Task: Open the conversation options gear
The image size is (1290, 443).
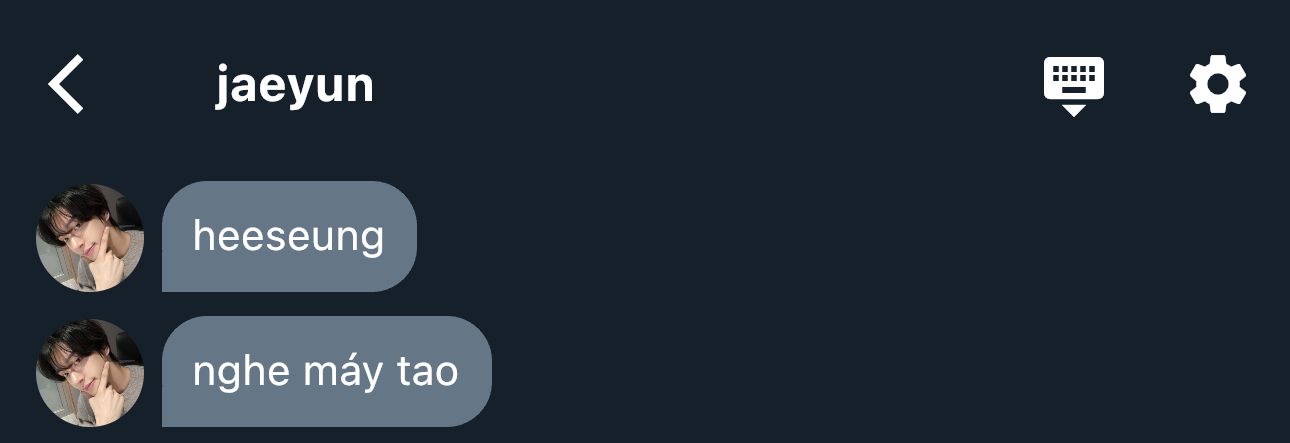Action: pos(1218,85)
